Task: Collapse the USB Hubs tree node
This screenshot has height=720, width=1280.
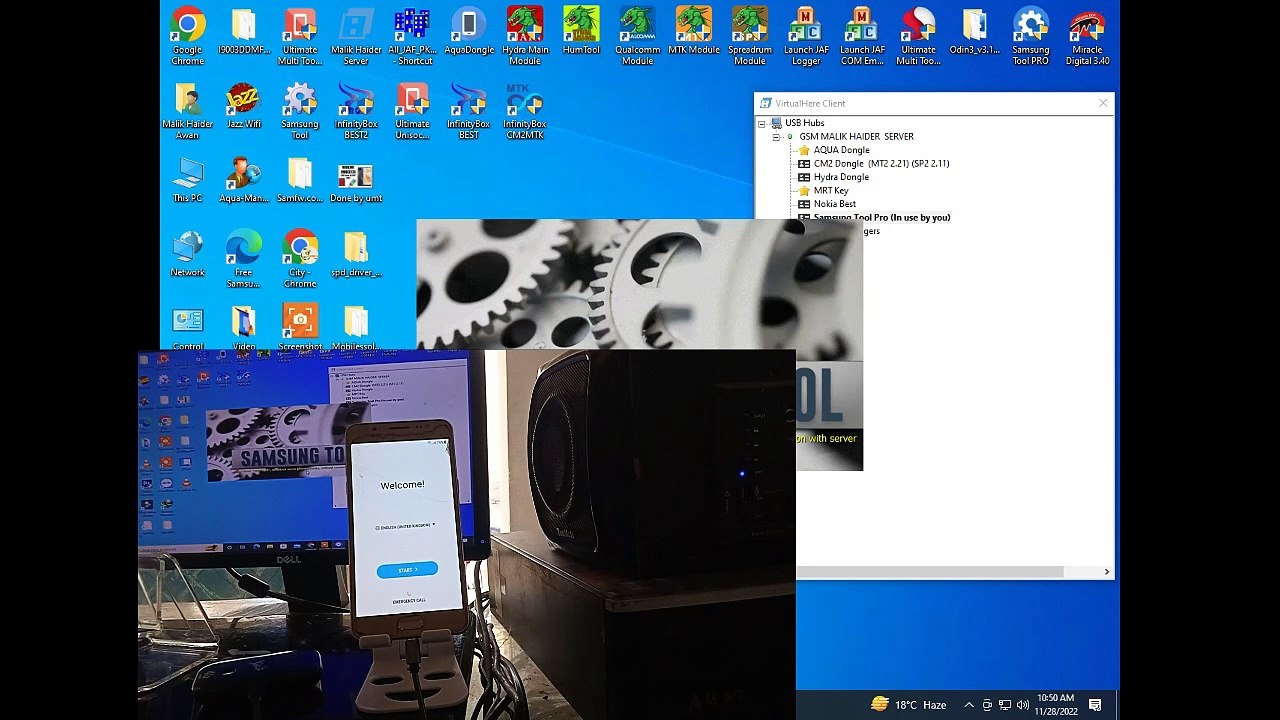Action: tap(762, 123)
